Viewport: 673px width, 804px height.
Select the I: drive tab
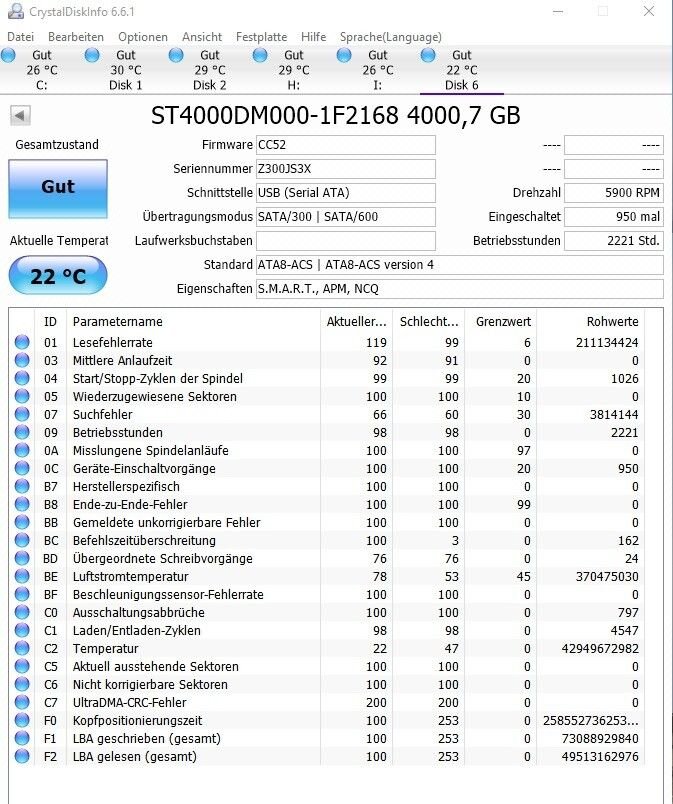click(x=378, y=70)
